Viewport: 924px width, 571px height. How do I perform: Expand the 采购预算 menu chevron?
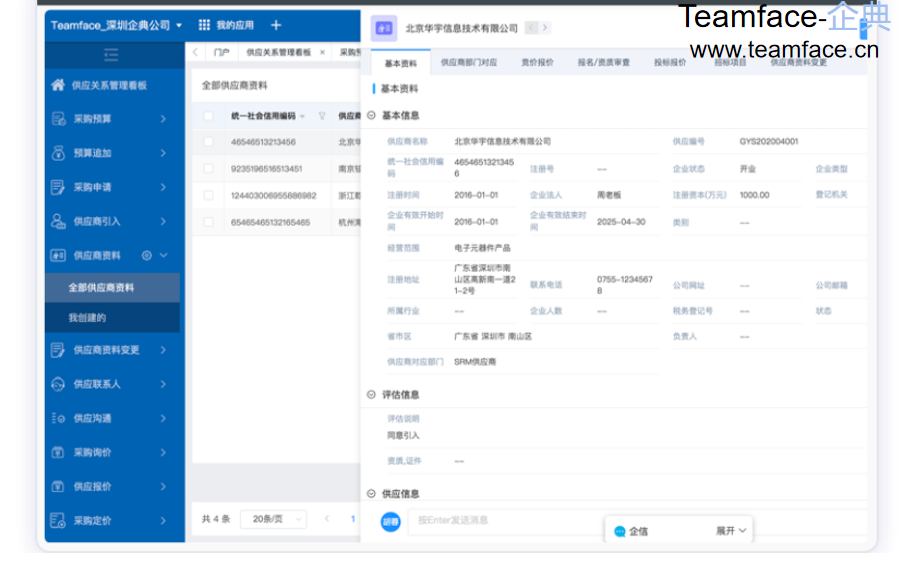163,119
